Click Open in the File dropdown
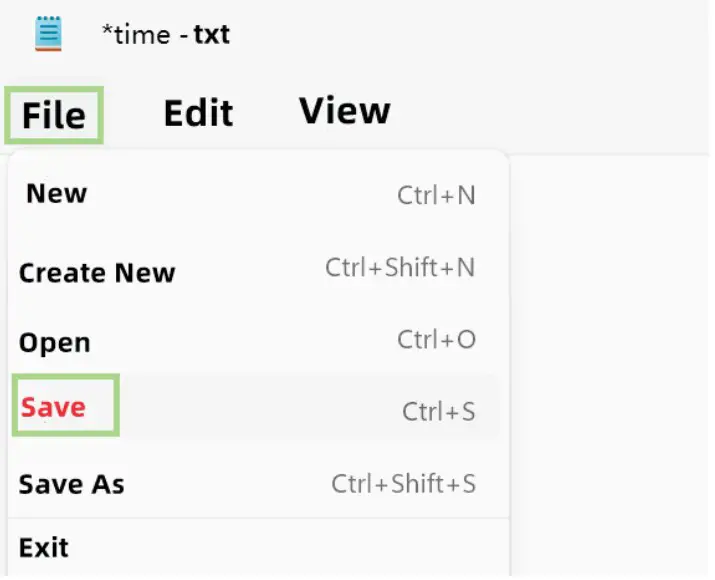 pos(55,342)
